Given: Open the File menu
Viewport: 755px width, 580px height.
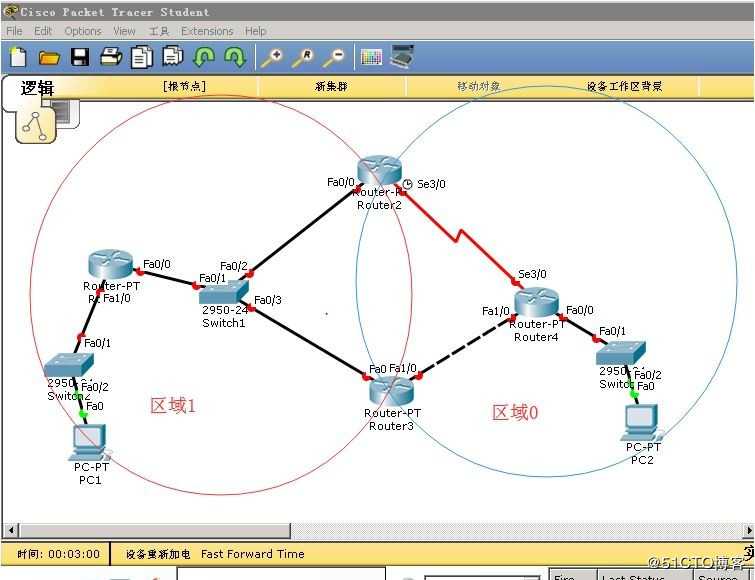Looking at the screenshot, I should coord(14,31).
